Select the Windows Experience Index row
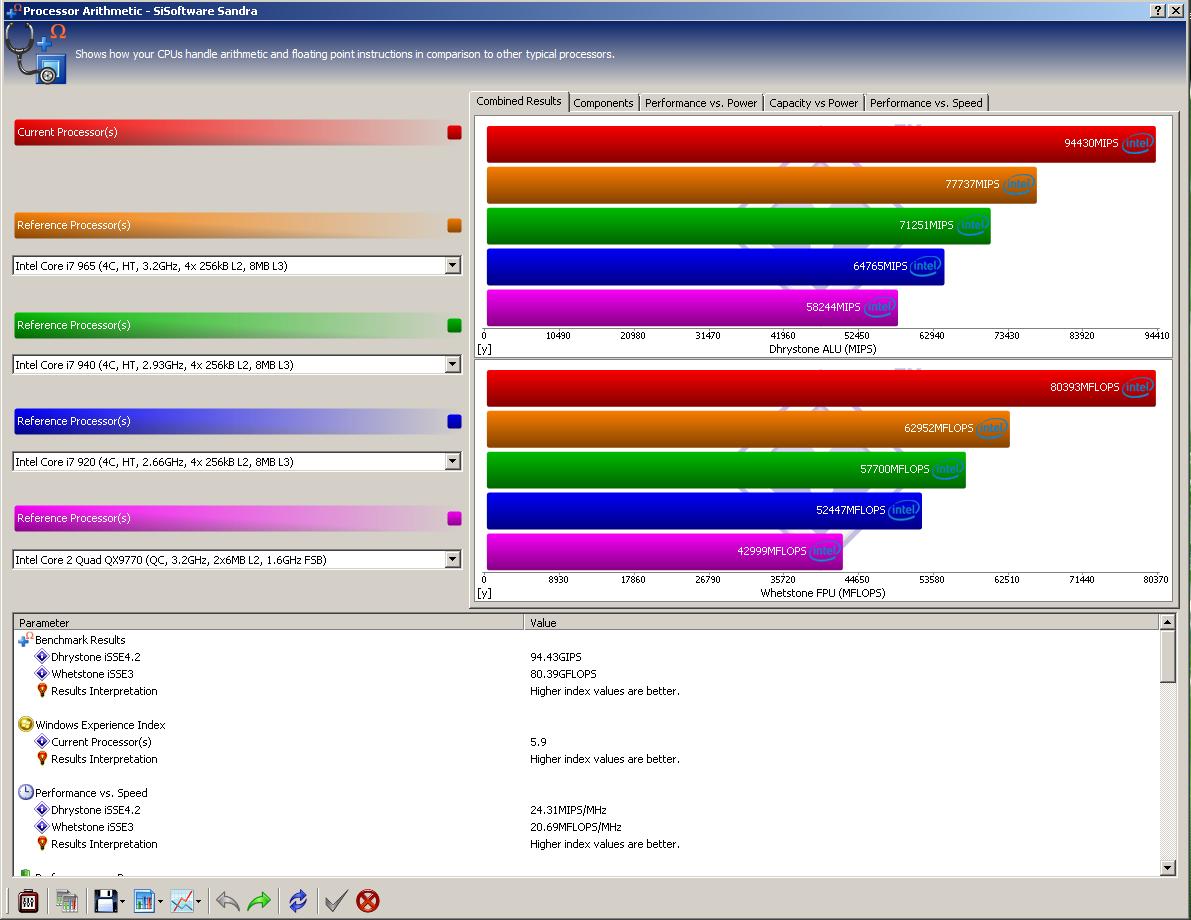The height and width of the screenshot is (920, 1191). (x=586, y=724)
